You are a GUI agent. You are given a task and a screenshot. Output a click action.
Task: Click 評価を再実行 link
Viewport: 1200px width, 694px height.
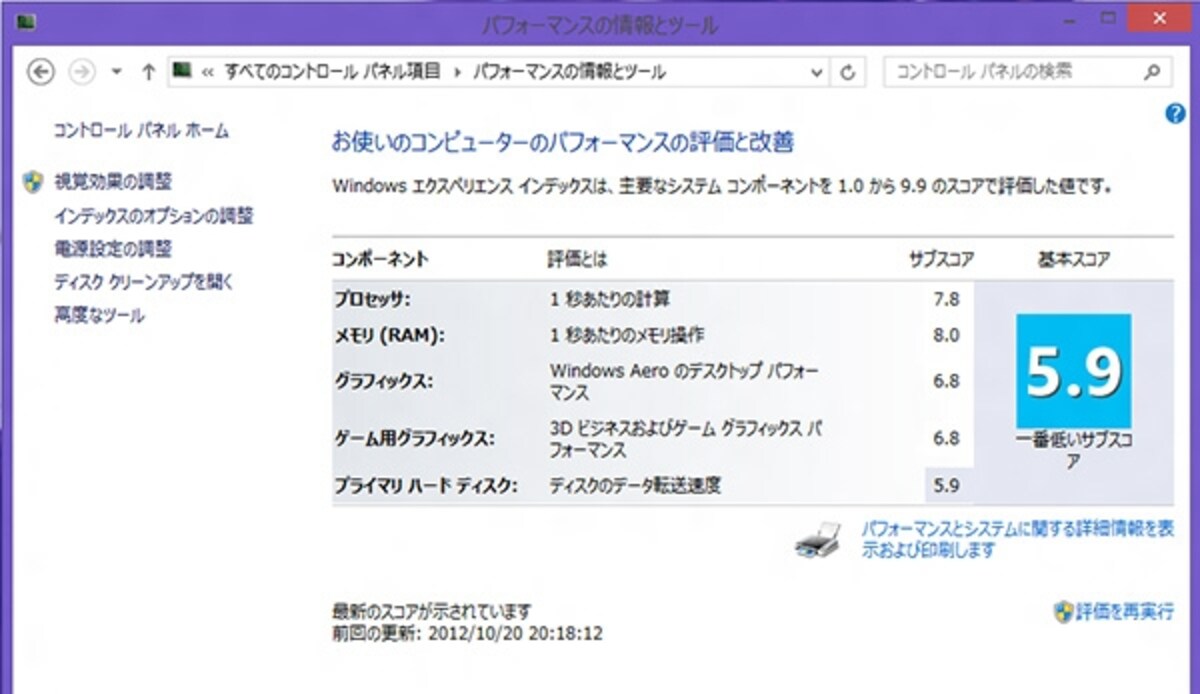[x=1125, y=612]
